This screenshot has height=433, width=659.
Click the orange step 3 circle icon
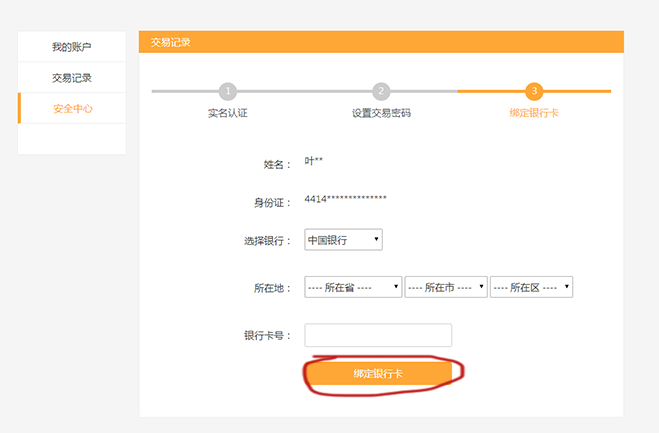534,91
